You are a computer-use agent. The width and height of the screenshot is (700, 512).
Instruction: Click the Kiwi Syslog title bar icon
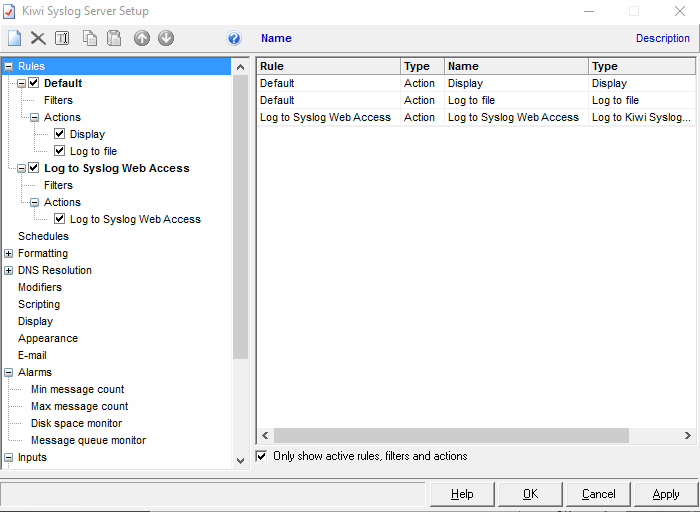pyautogui.click(x=9, y=11)
